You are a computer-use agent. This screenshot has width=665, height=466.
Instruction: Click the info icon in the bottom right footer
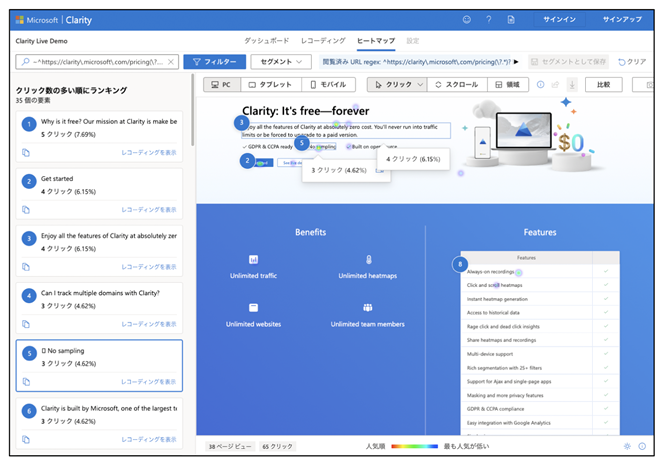click(x=642, y=446)
